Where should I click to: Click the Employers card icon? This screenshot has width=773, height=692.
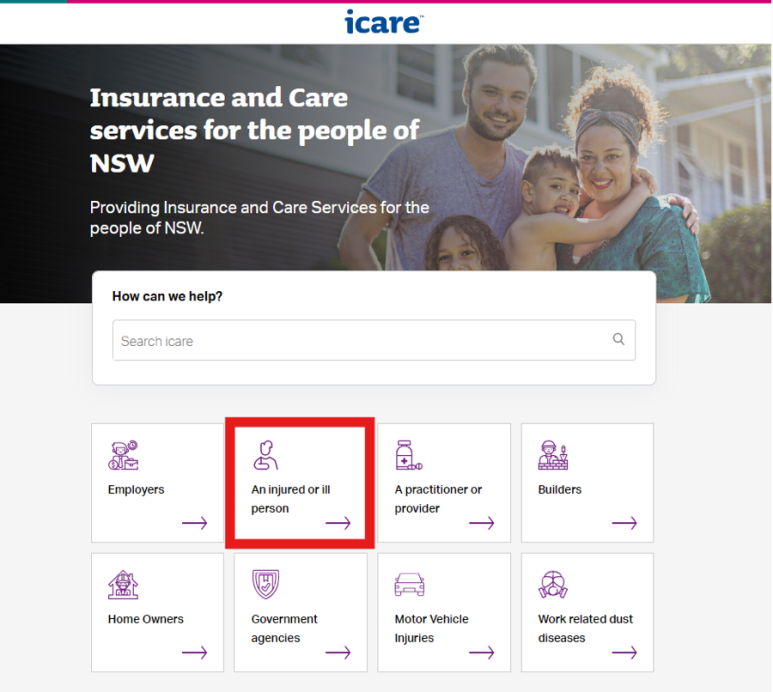click(123, 455)
